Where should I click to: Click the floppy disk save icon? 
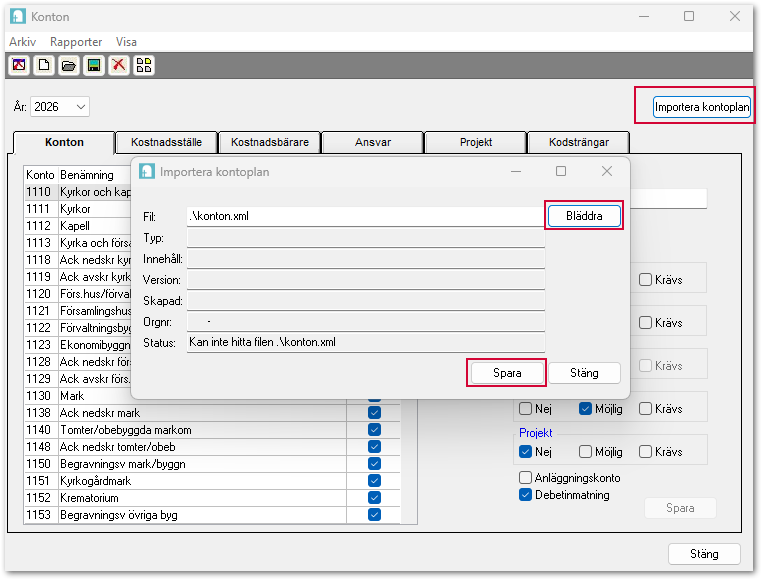click(x=94, y=66)
